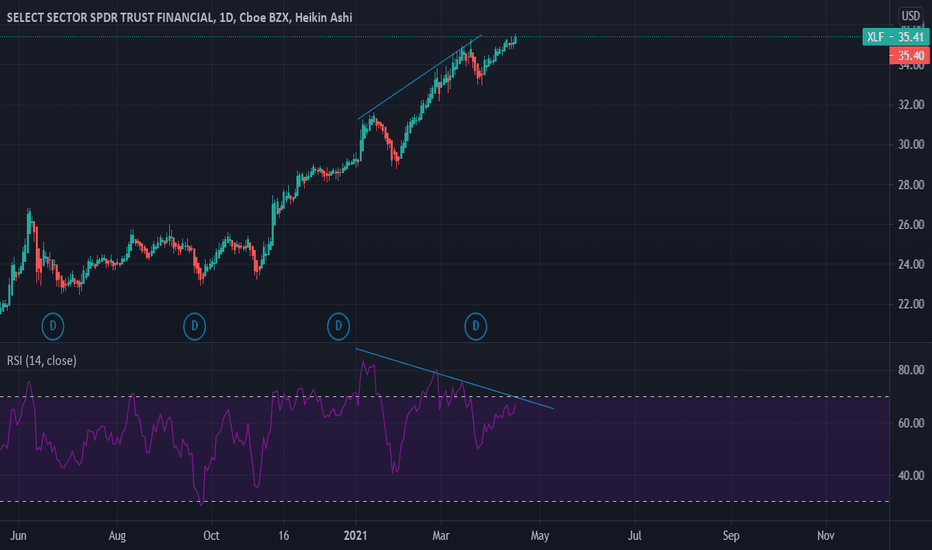Click the 60.00 RSI scale value
This screenshot has height=550, width=932.
[911, 423]
